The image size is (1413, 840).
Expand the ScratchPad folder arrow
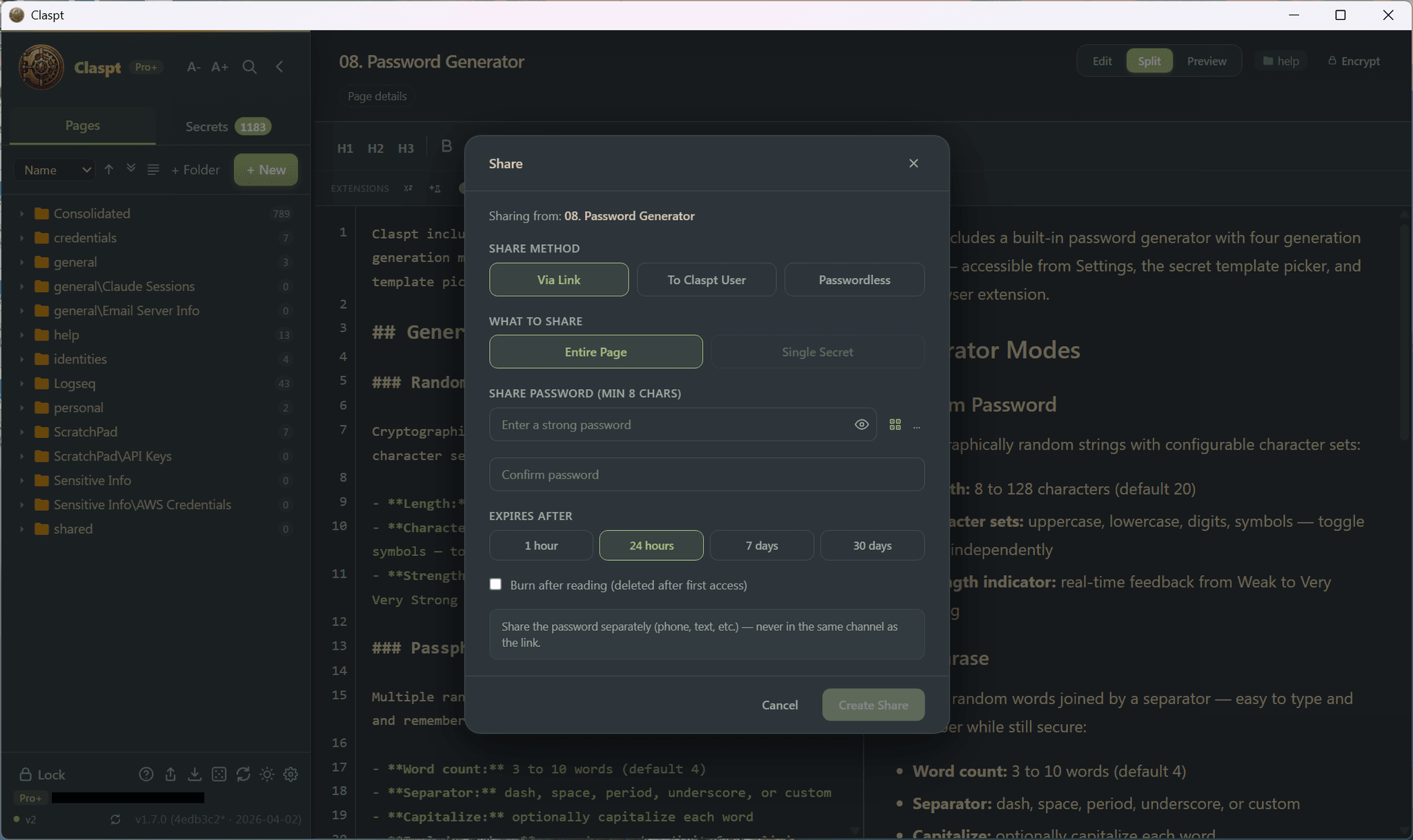click(x=21, y=432)
